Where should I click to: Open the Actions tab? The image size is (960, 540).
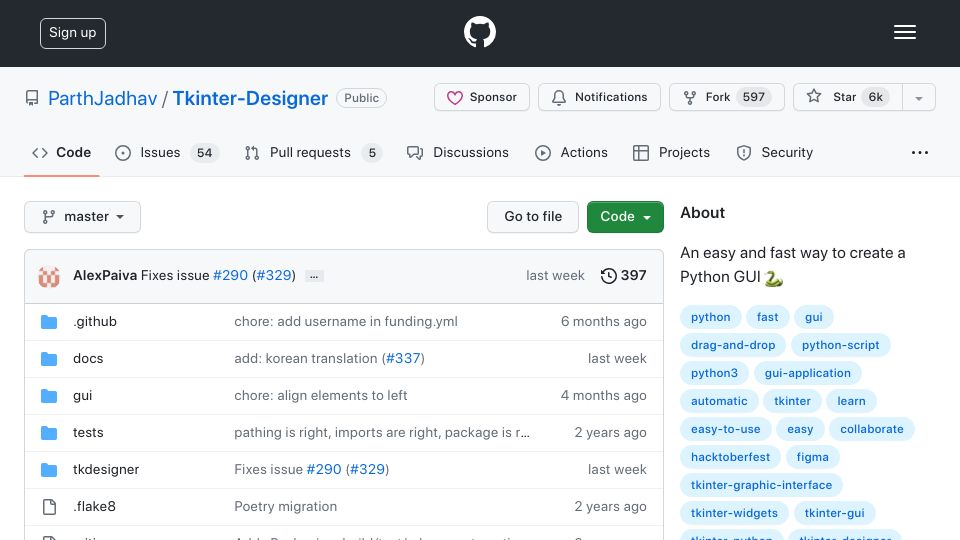point(571,152)
